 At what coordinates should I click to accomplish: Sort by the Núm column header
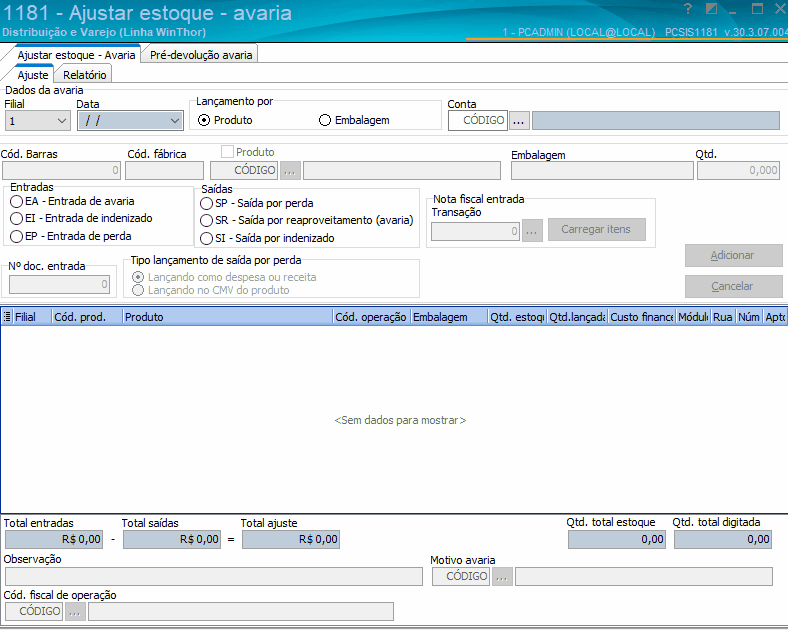[x=749, y=317]
